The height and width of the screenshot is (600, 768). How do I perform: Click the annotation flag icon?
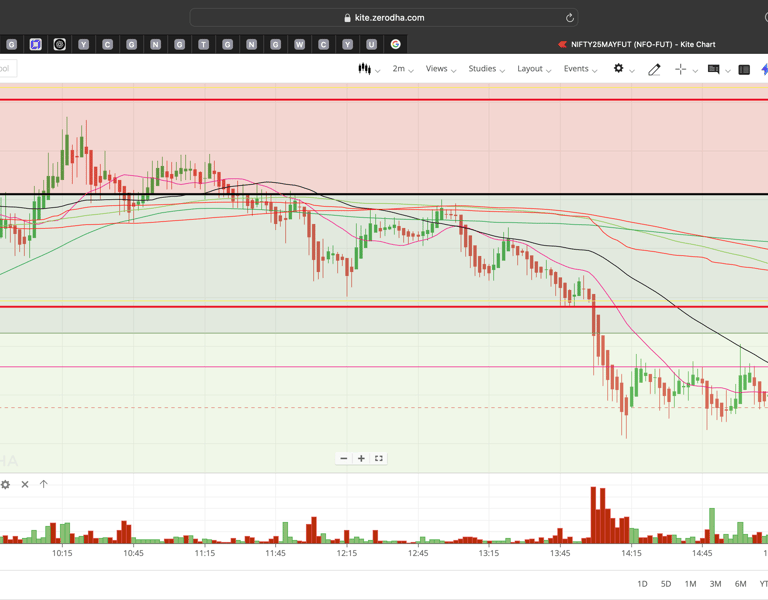click(x=714, y=69)
